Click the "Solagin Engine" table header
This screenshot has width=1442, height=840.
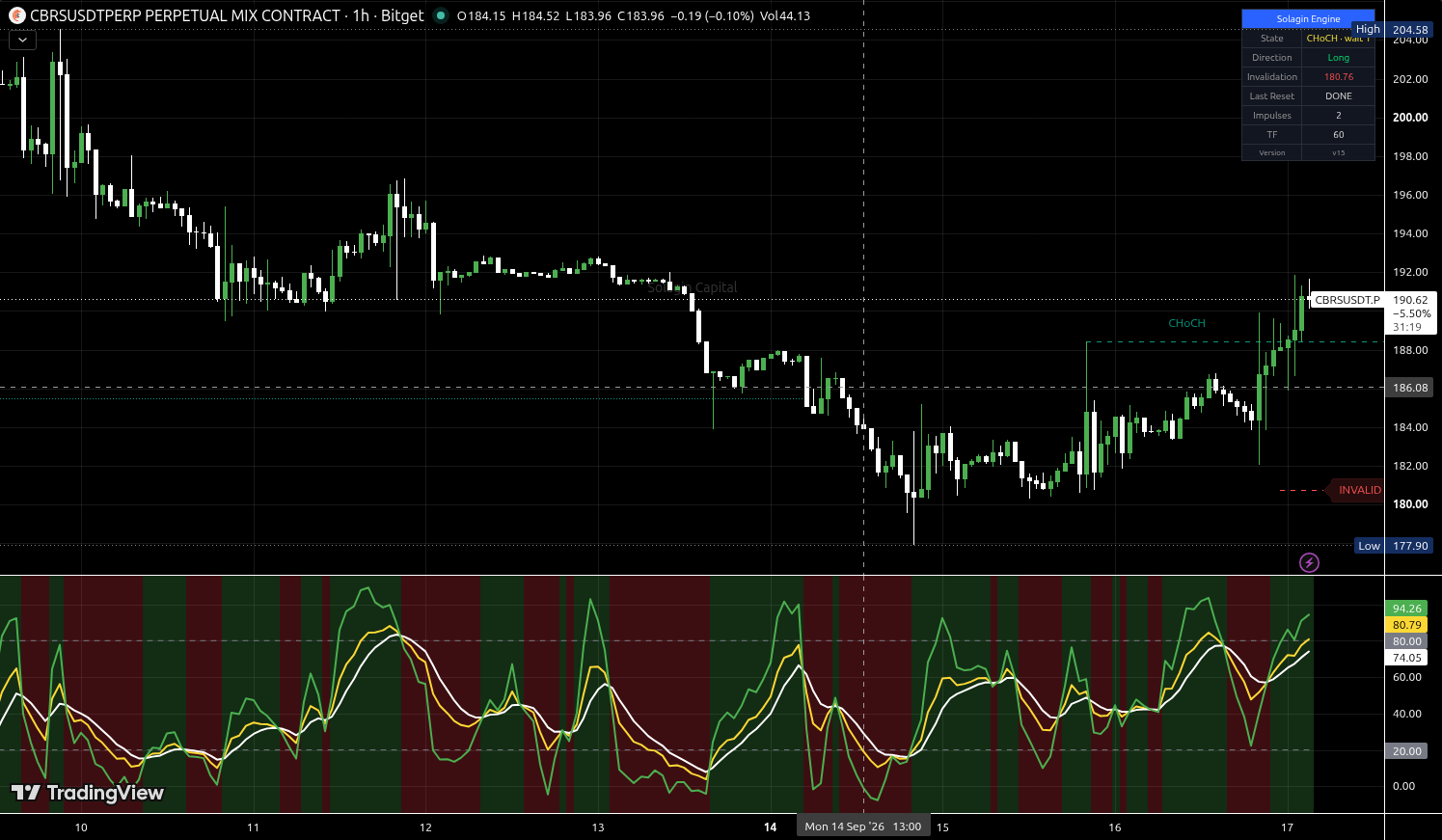click(x=1308, y=19)
